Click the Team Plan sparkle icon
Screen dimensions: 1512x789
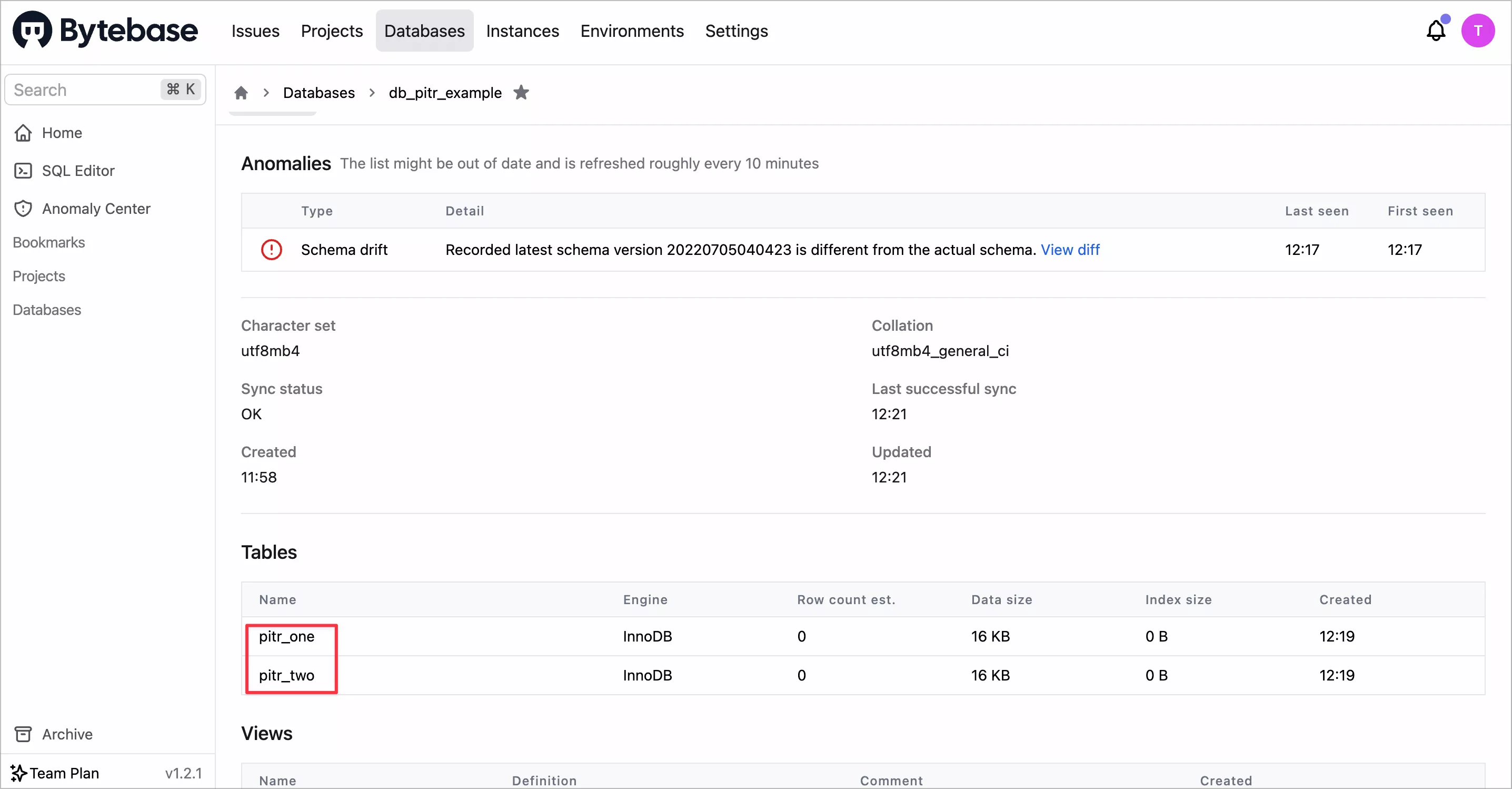pyautogui.click(x=19, y=773)
